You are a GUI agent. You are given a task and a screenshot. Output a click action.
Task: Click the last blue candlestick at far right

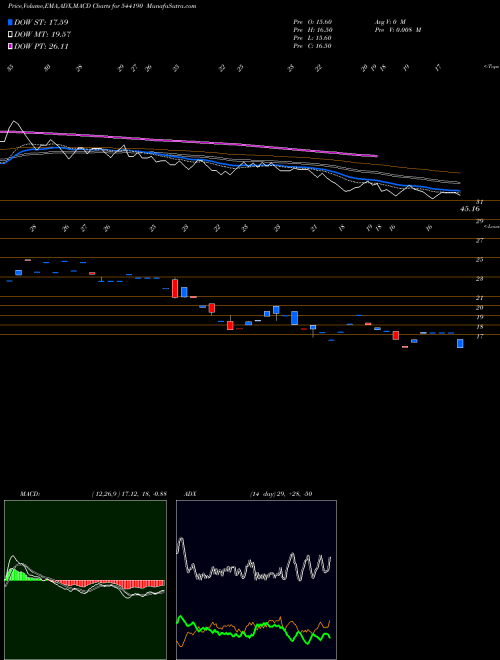pos(460,343)
